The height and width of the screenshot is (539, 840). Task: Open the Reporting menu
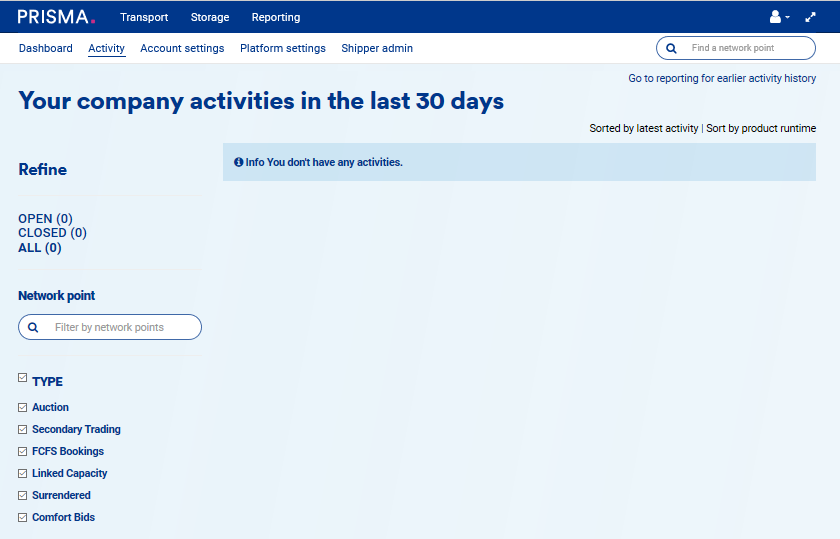[x=276, y=17]
